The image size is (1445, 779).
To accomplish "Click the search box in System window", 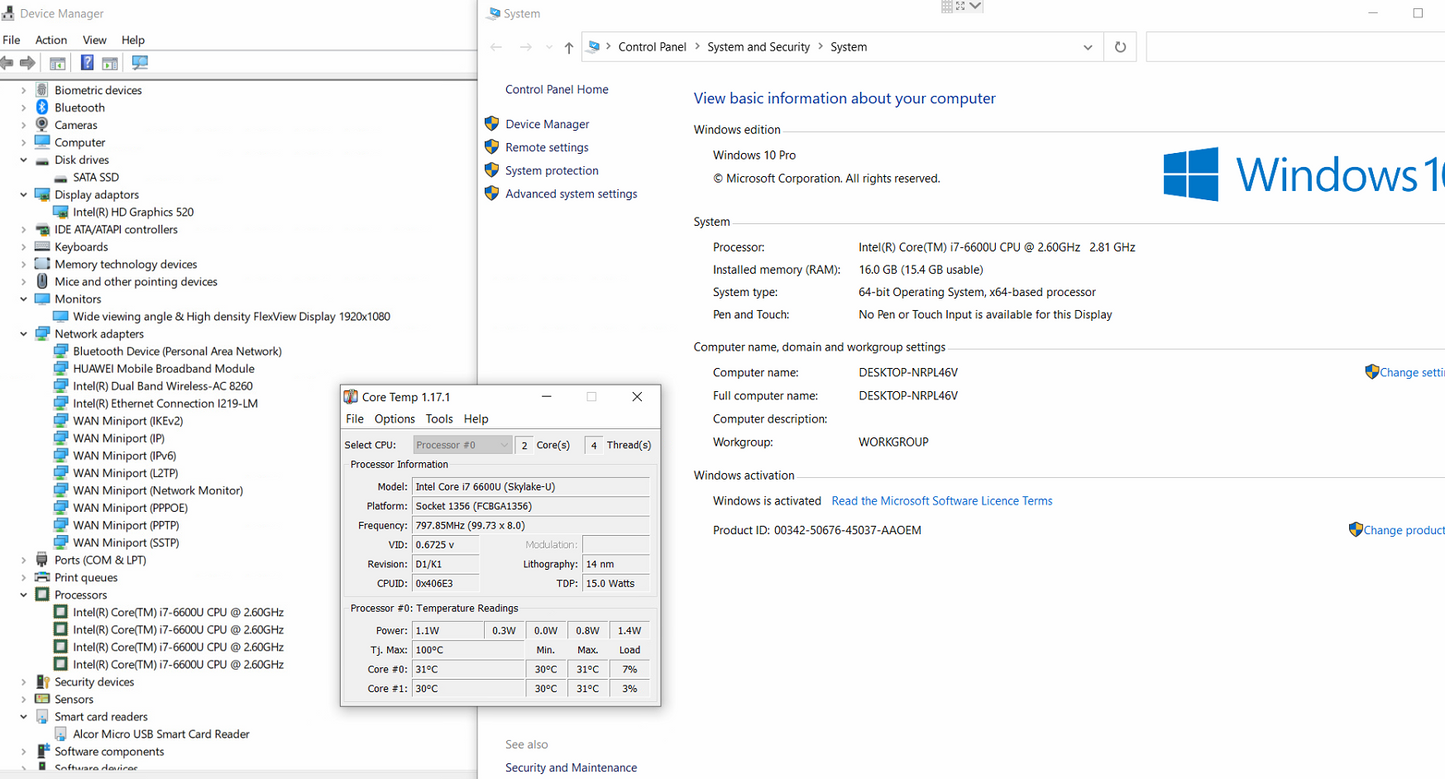I will (1295, 47).
